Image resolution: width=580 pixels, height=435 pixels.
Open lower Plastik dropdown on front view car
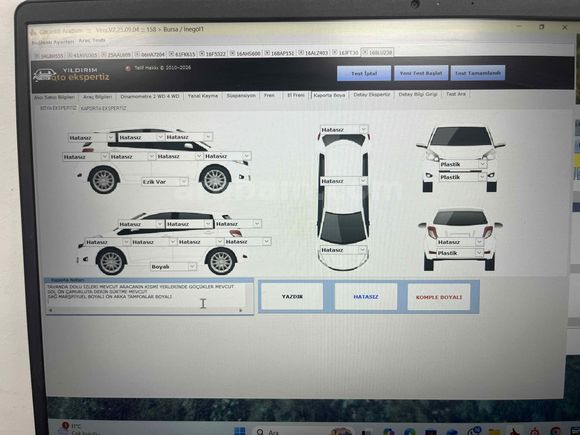click(x=482, y=177)
